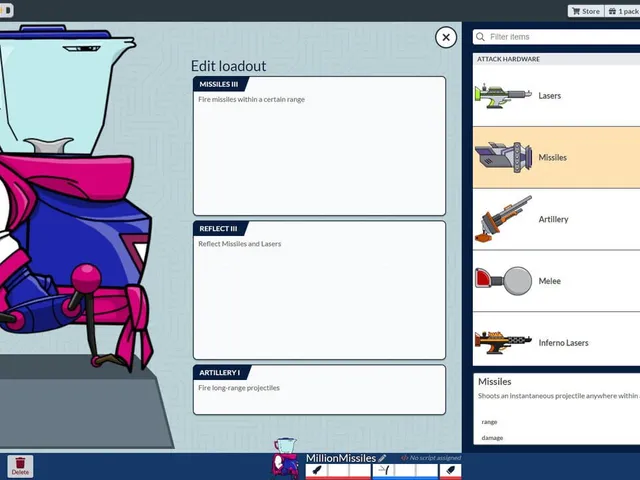Screen dimensions: 640x480
Task: Click 'Fire long-range projectiles' description
Action: tap(239, 388)
